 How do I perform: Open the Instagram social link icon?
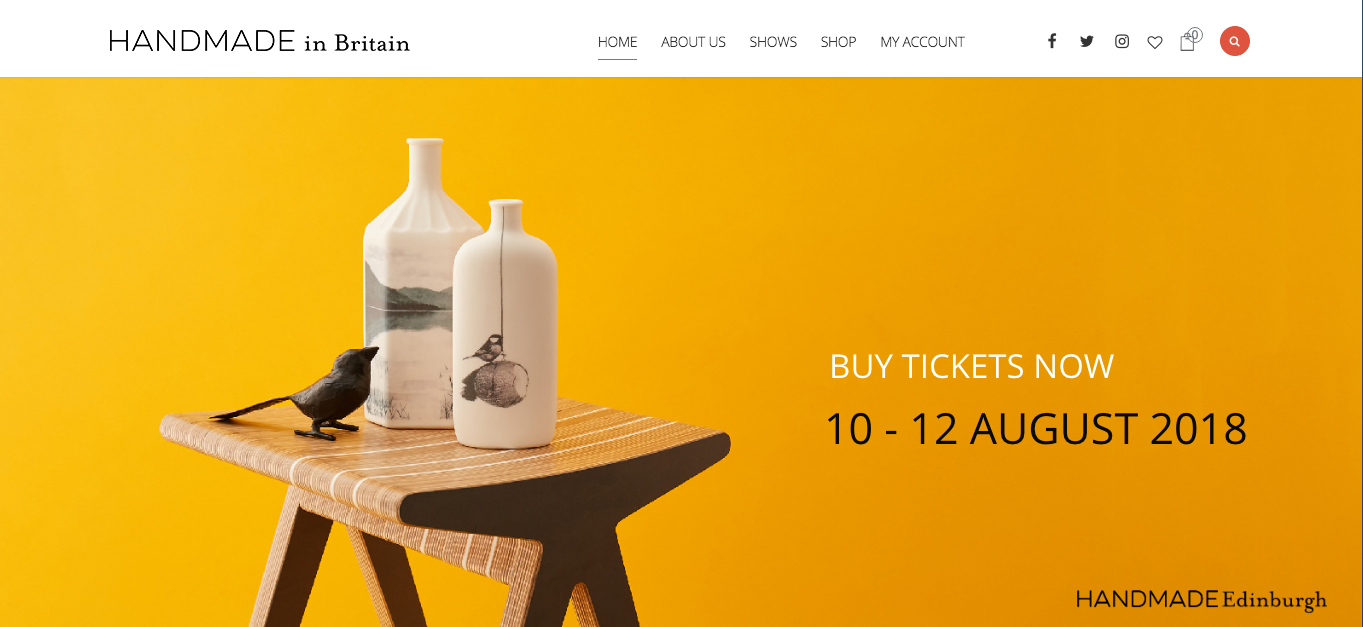point(1122,41)
